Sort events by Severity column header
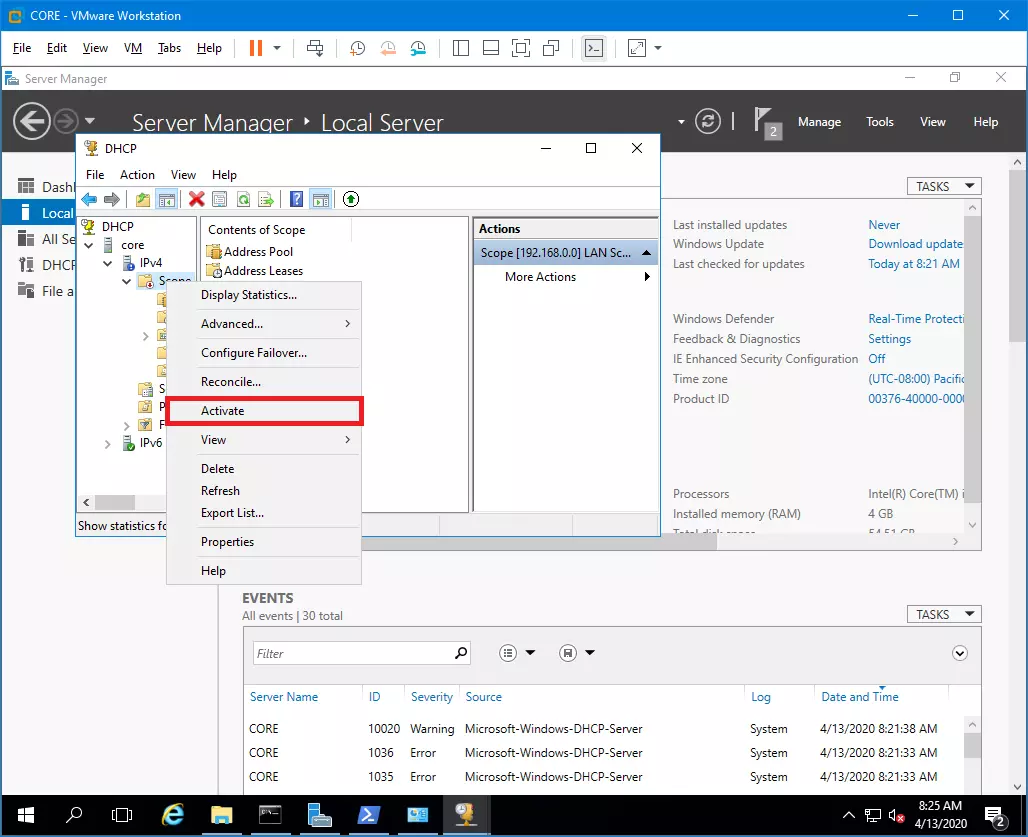Screen dimensions: 1028x837 (432, 697)
